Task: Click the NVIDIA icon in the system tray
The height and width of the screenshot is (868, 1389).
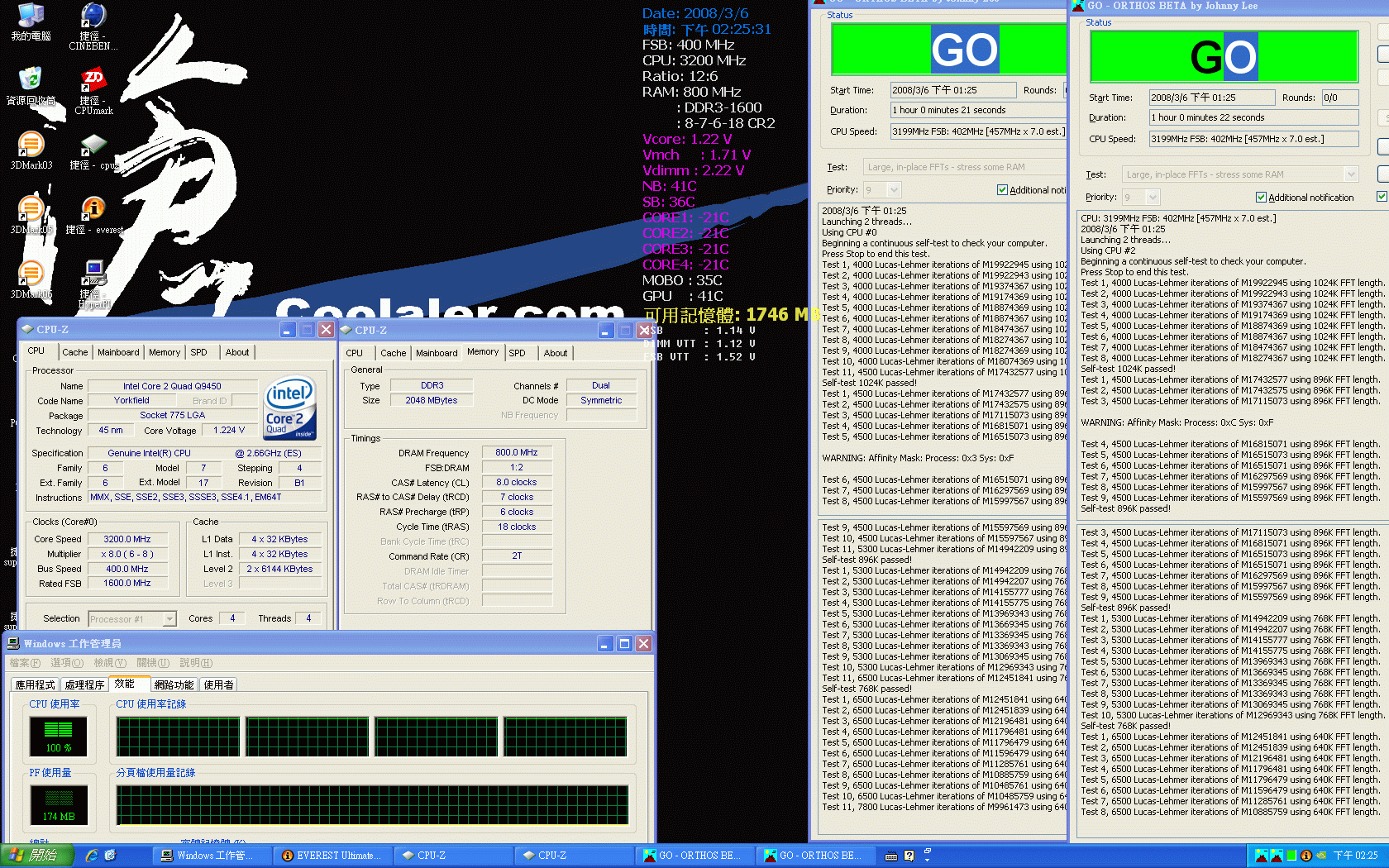Action: [x=1321, y=856]
